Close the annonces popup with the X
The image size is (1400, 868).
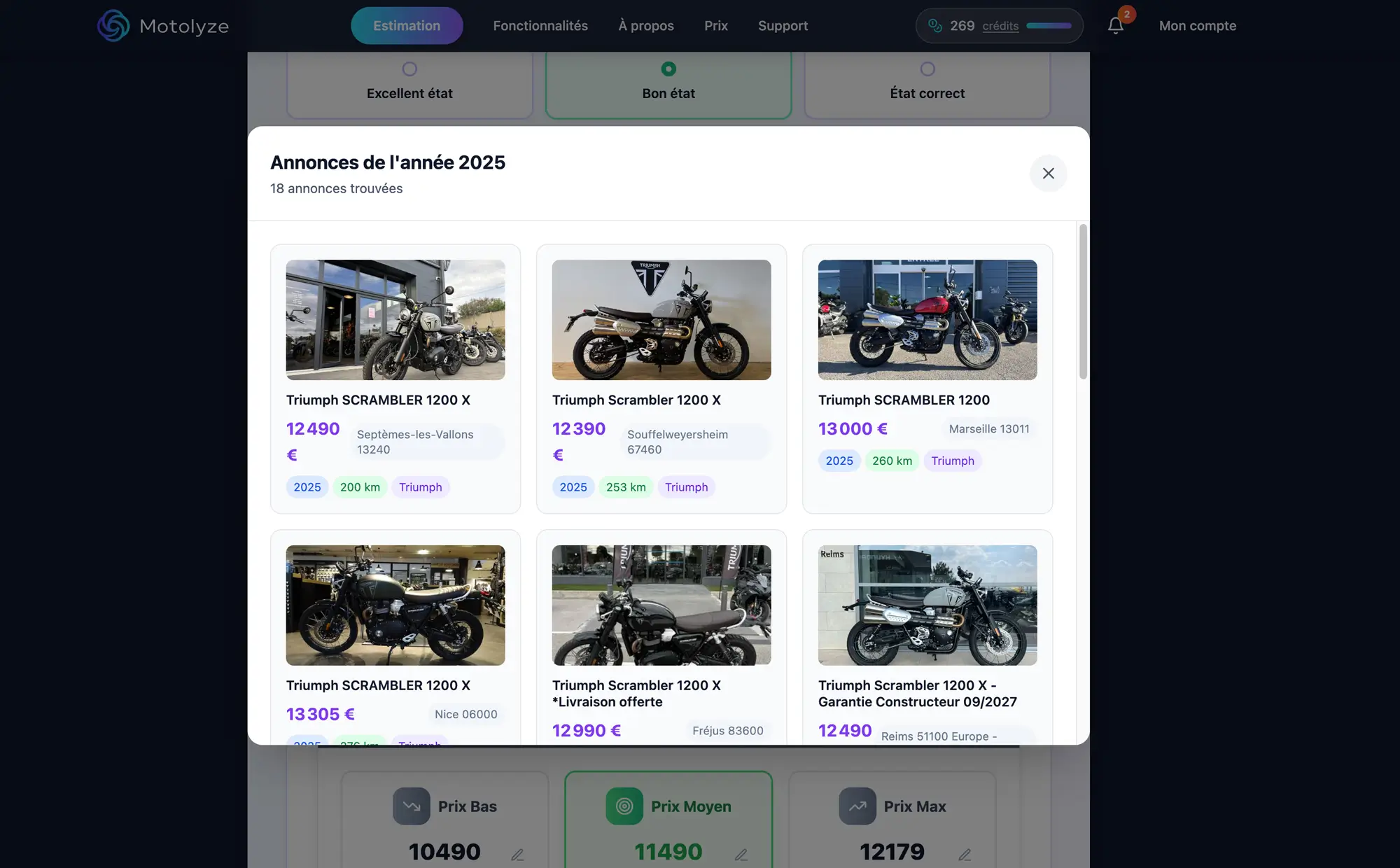pos(1048,173)
